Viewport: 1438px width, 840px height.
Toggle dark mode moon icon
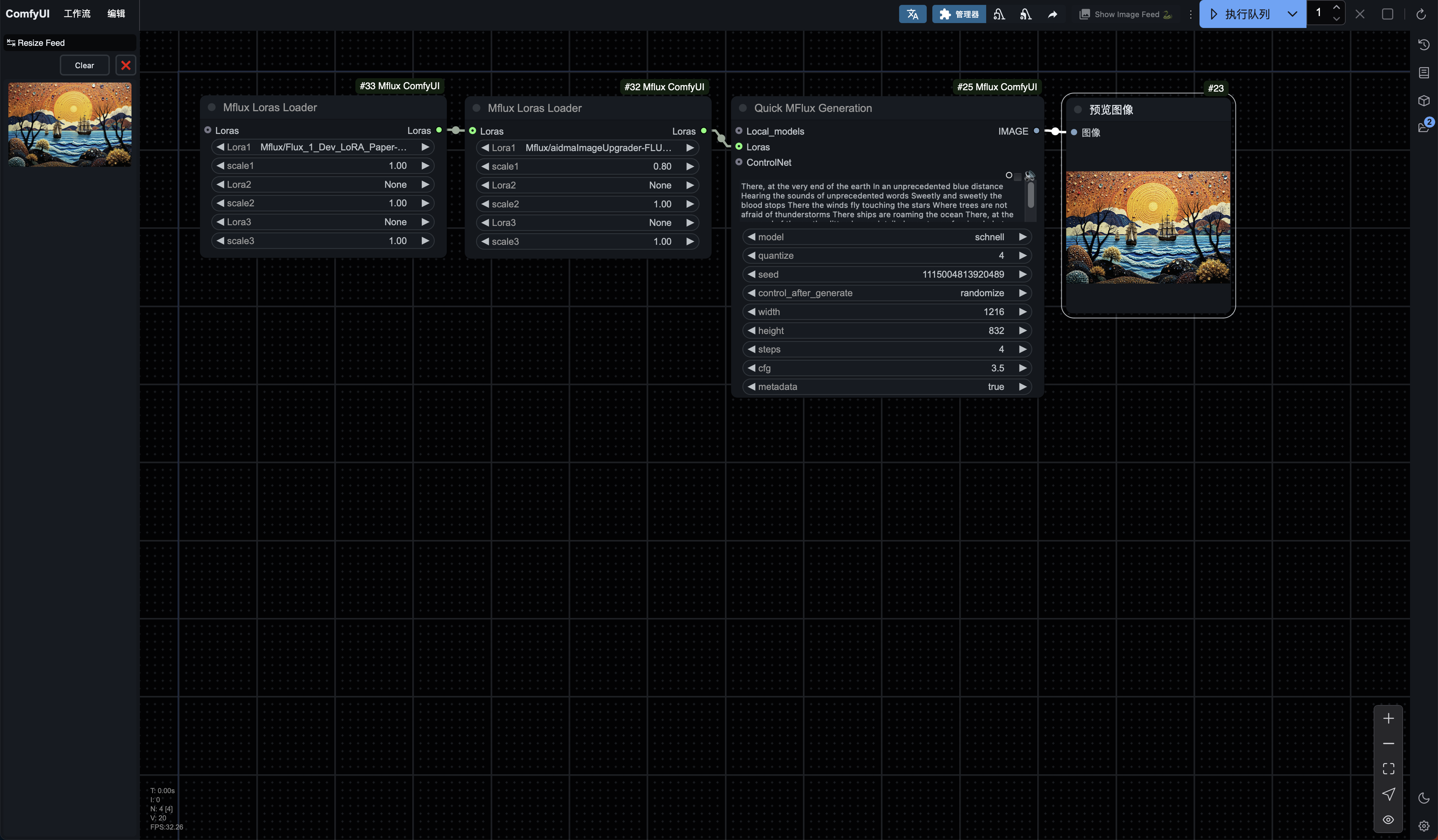pyautogui.click(x=1424, y=798)
